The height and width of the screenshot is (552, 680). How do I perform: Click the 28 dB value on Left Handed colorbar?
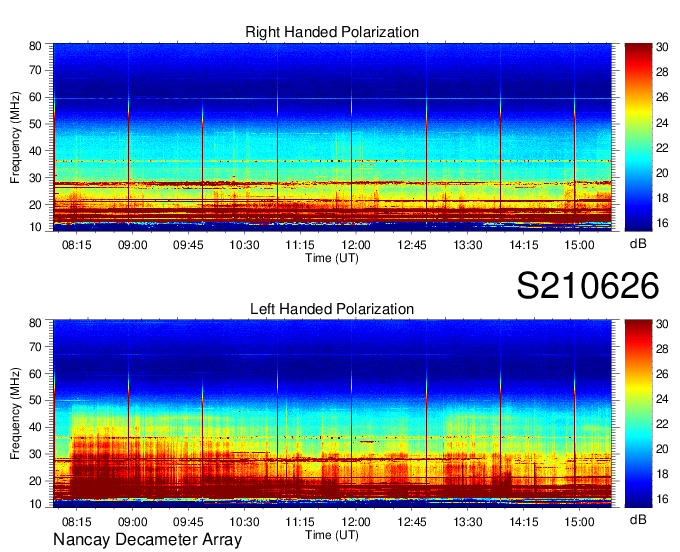tap(662, 349)
